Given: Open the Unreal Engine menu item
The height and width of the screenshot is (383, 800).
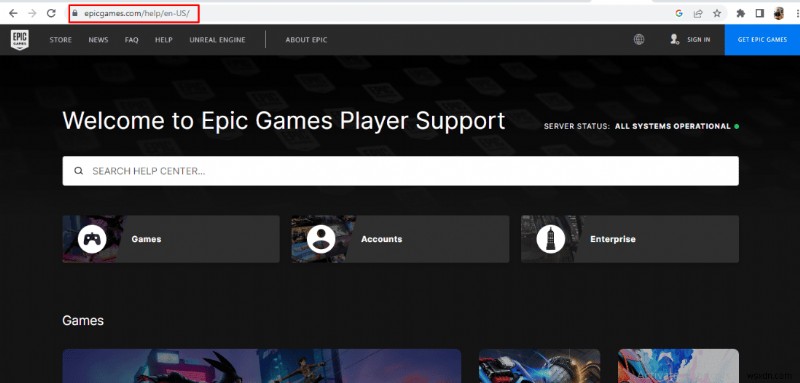Looking at the screenshot, I should point(217,40).
